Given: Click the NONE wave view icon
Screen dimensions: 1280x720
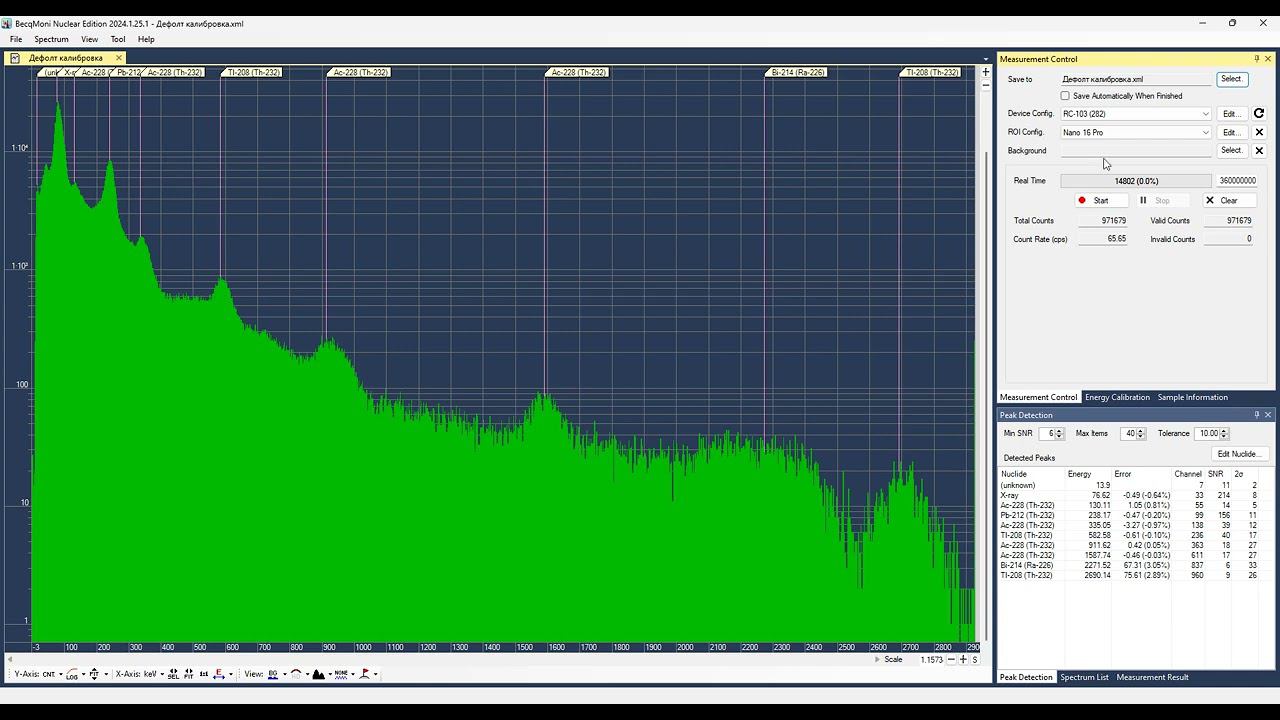Looking at the screenshot, I should tap(341, 674).
